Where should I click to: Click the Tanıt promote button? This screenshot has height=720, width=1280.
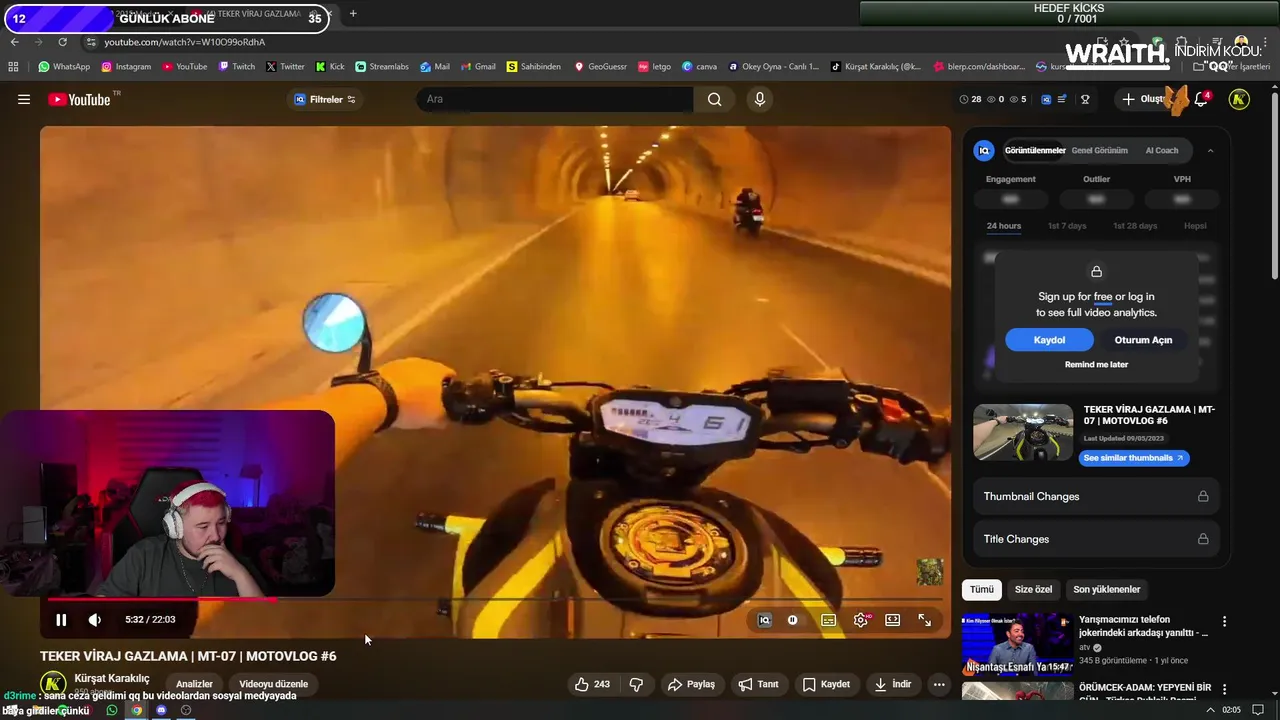(758, 684)
